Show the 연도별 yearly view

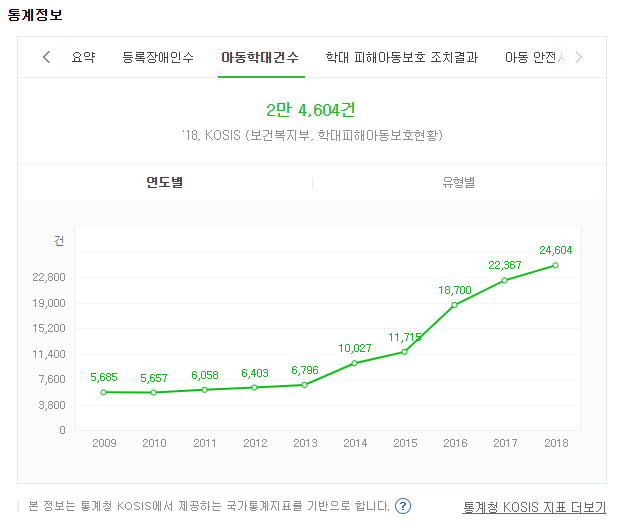pyautogui.click(x=165, y=183)
